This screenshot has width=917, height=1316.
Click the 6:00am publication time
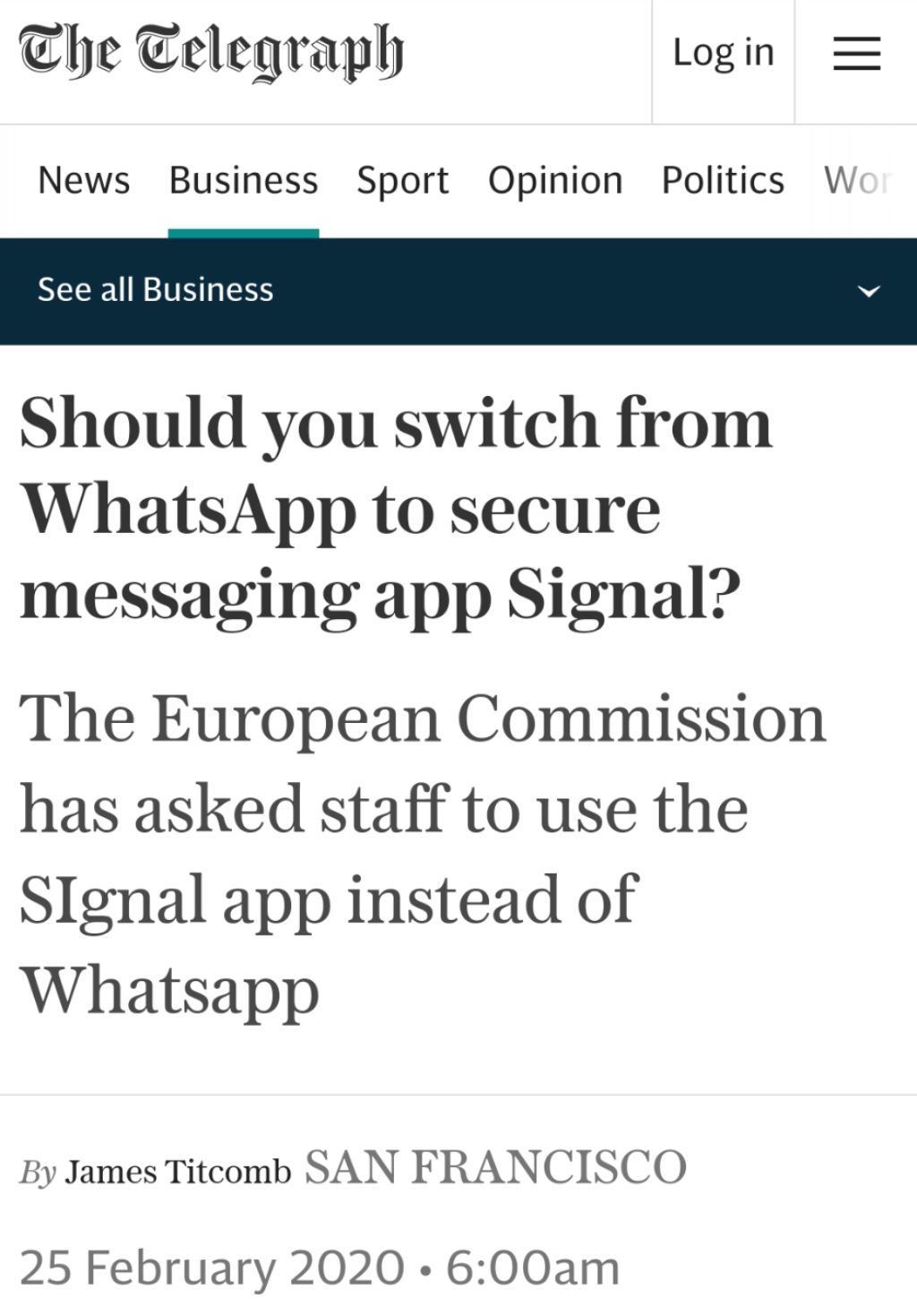532,1268
